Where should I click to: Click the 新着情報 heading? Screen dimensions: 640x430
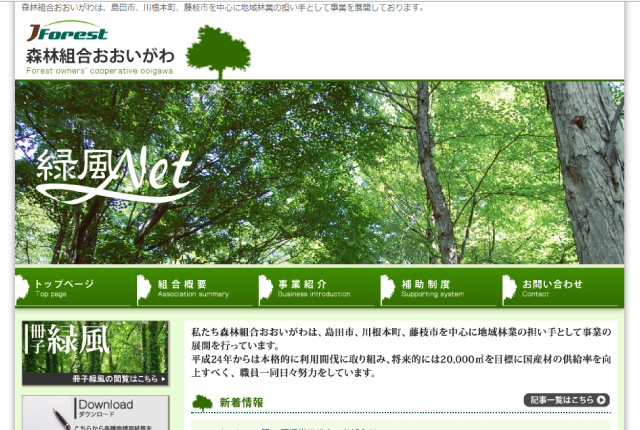[241, 403]
